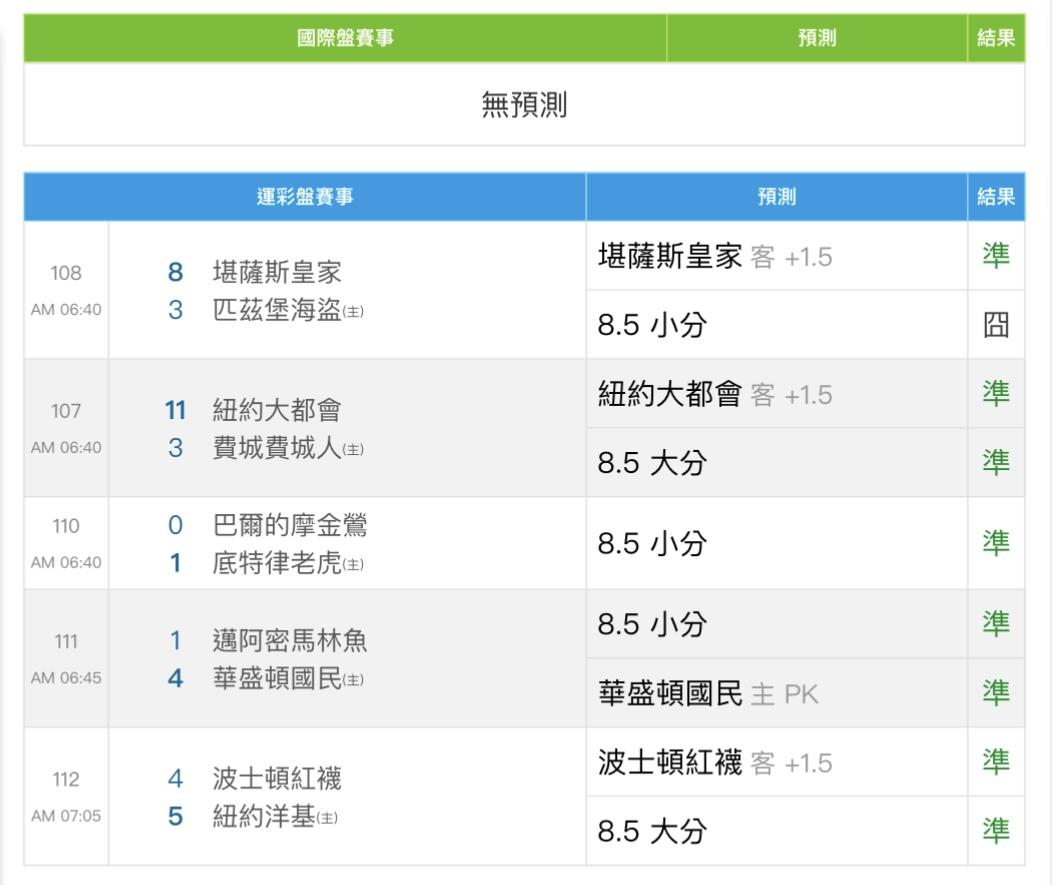Click game number 107
The width and height of the screenshot is (1060, 885).
click(x=66, y=411)
